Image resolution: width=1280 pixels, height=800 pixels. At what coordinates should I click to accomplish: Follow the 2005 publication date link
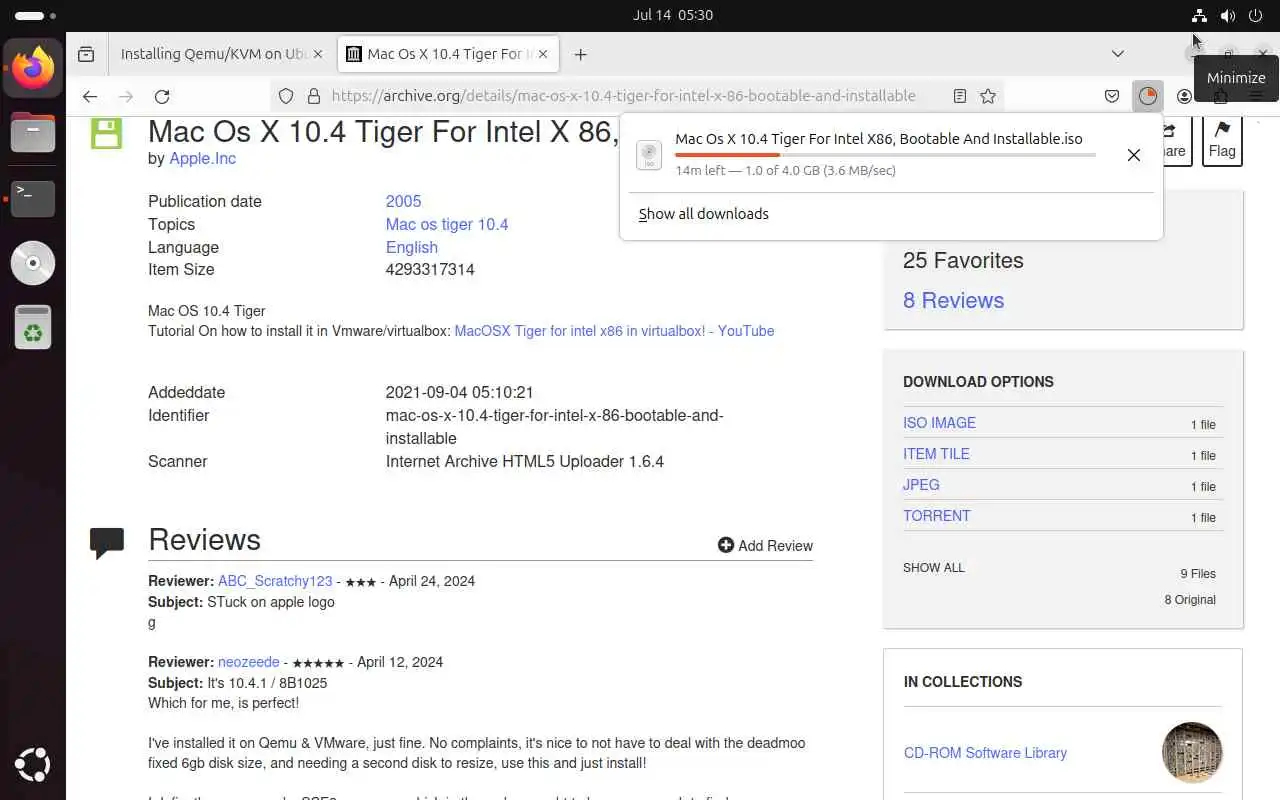coord(403,201)
